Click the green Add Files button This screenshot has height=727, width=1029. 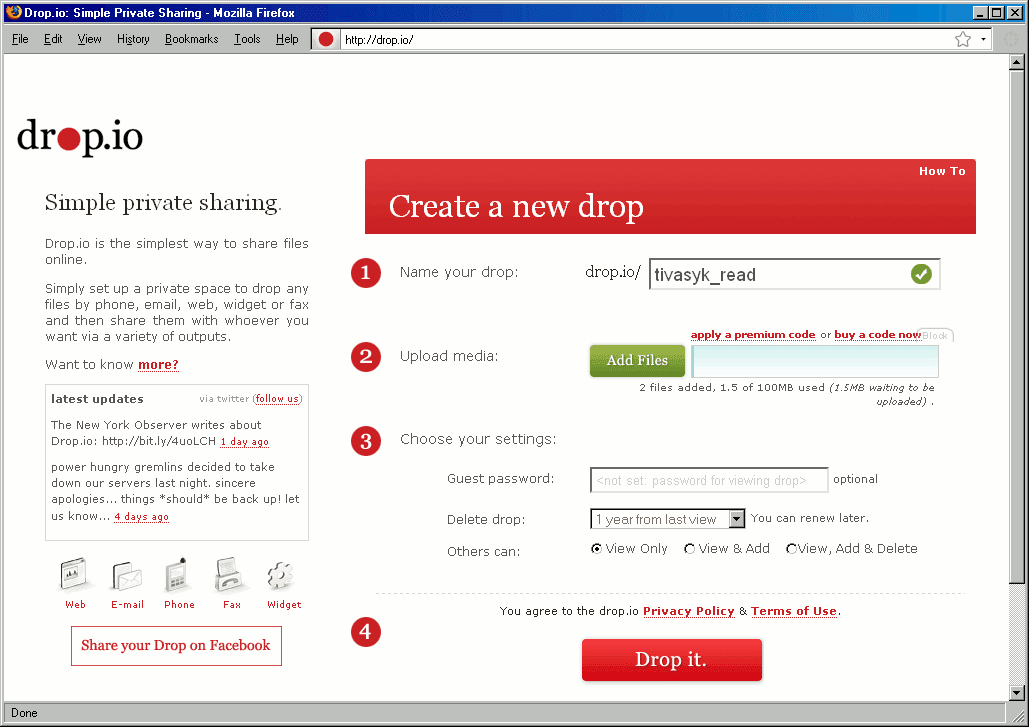click(637, 361)
